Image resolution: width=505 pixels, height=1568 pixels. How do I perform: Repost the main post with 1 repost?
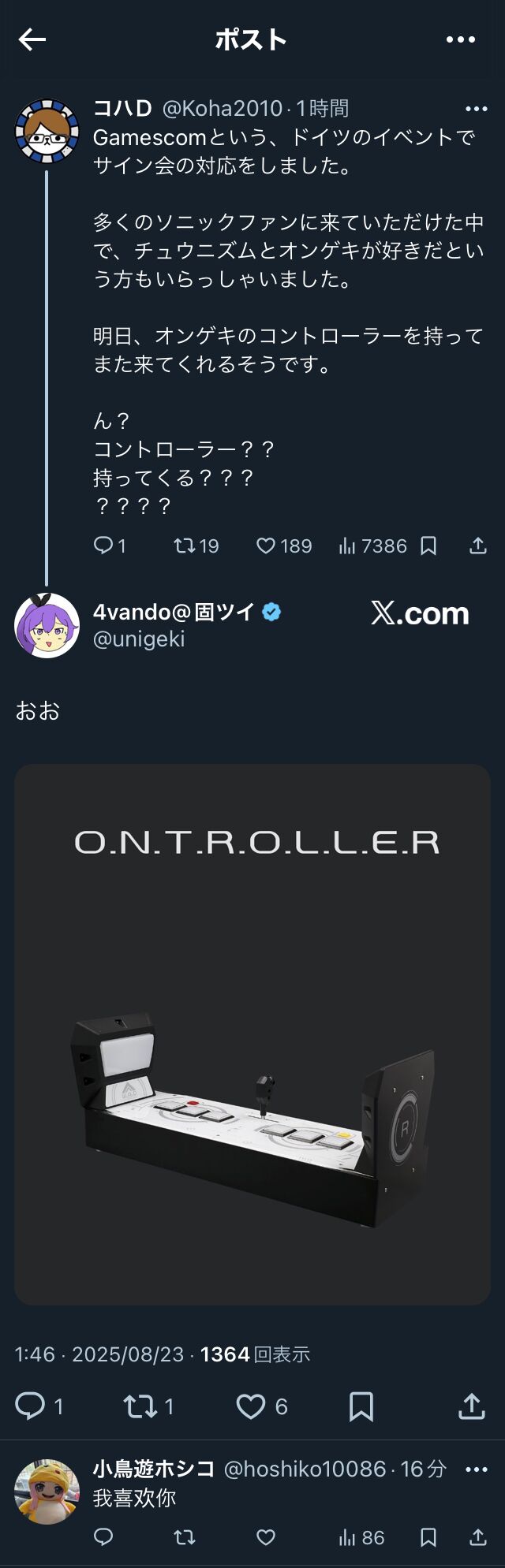pyautogui.click(x=148, y=1406)
